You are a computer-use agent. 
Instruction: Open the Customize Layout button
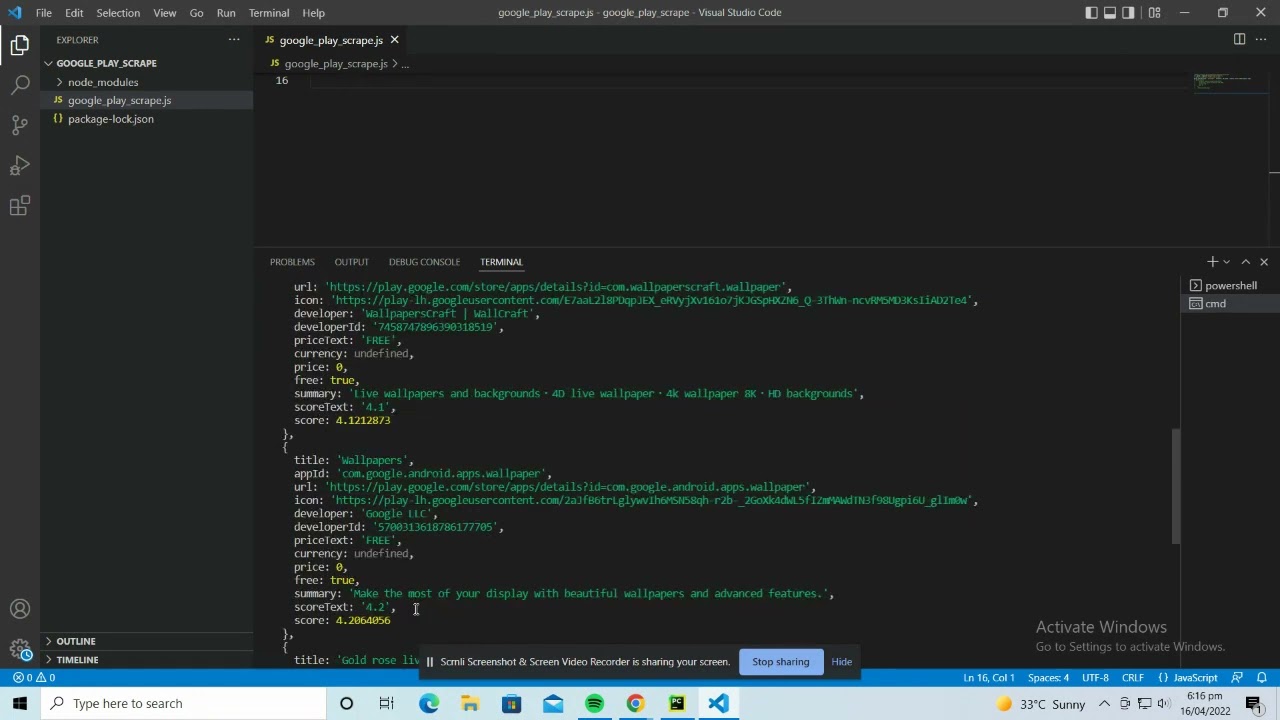[1155, 13]
